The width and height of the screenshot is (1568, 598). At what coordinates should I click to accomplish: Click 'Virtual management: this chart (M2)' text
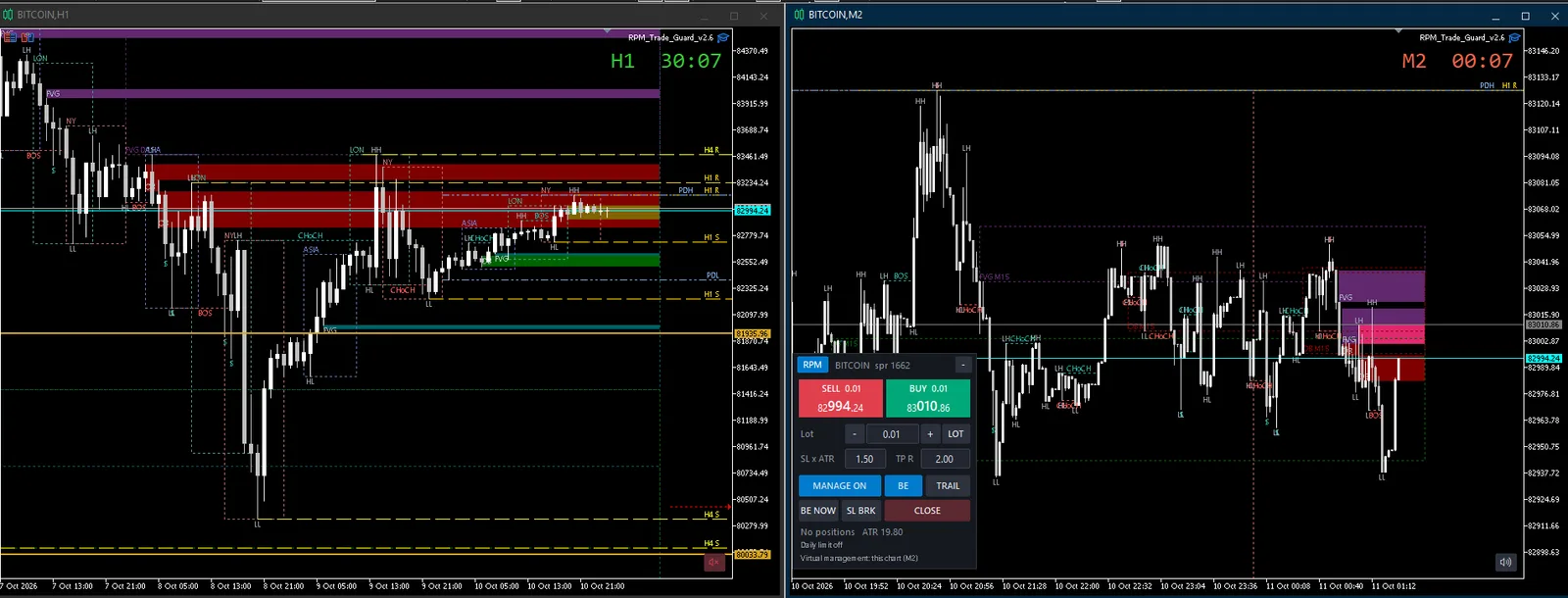tap(859, 558)
